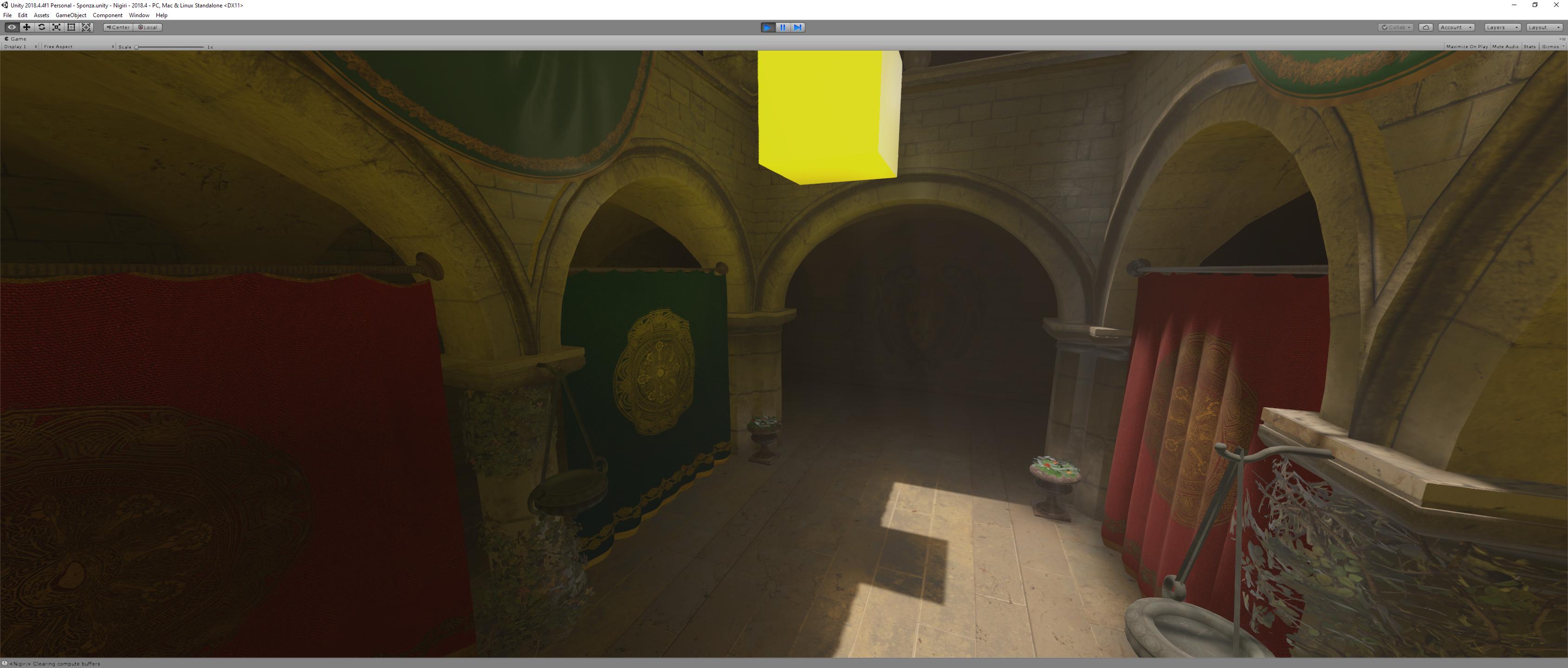
Task: Open the Free Aspect dropdown
Action: click(78, 47)
